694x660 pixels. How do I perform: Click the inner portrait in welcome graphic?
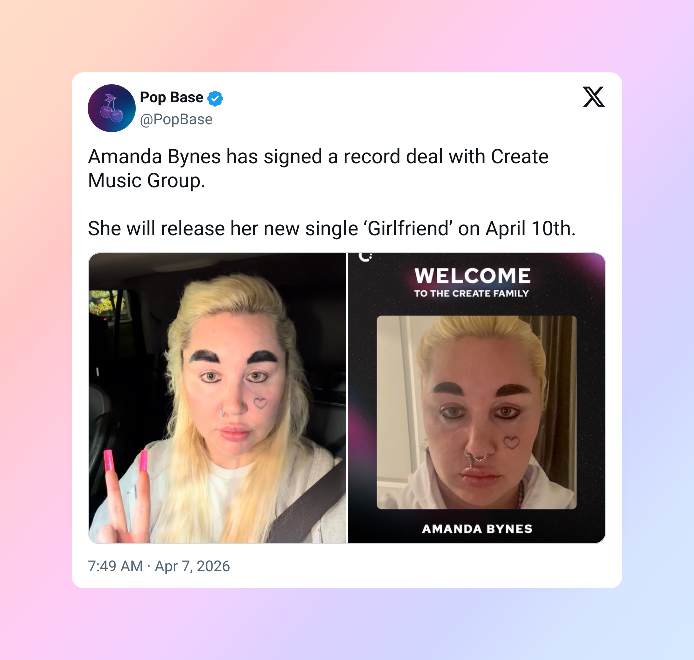tap(477, 413)
